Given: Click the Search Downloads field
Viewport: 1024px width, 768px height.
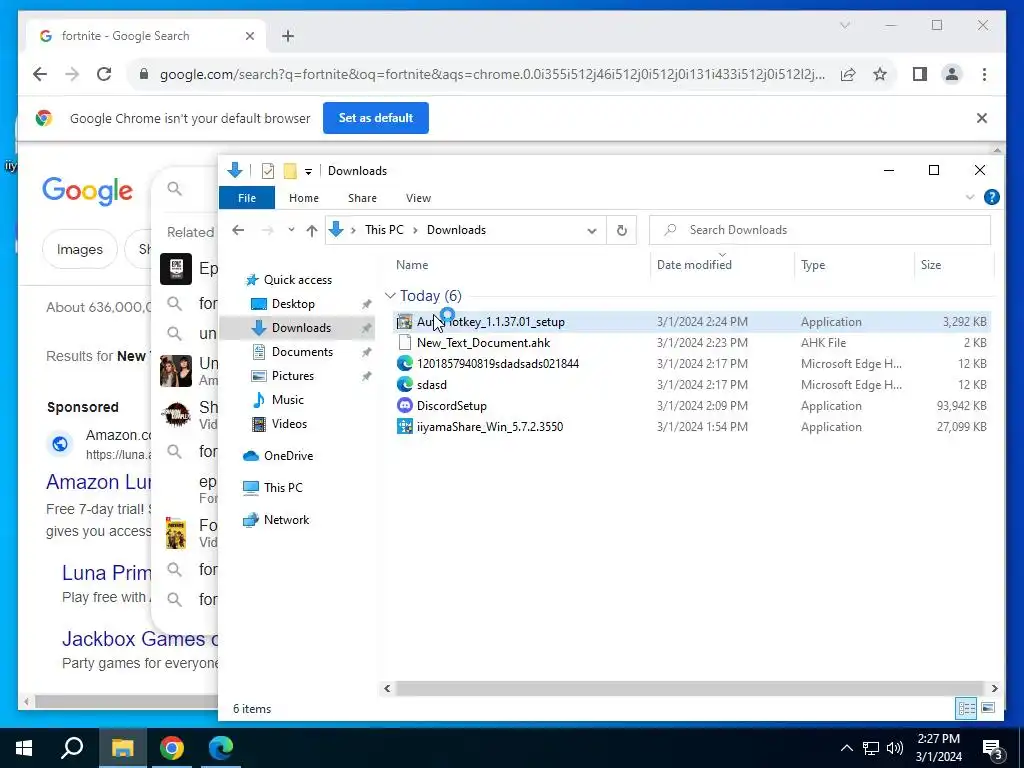Looking at the screenshot, I should (820, 230).
